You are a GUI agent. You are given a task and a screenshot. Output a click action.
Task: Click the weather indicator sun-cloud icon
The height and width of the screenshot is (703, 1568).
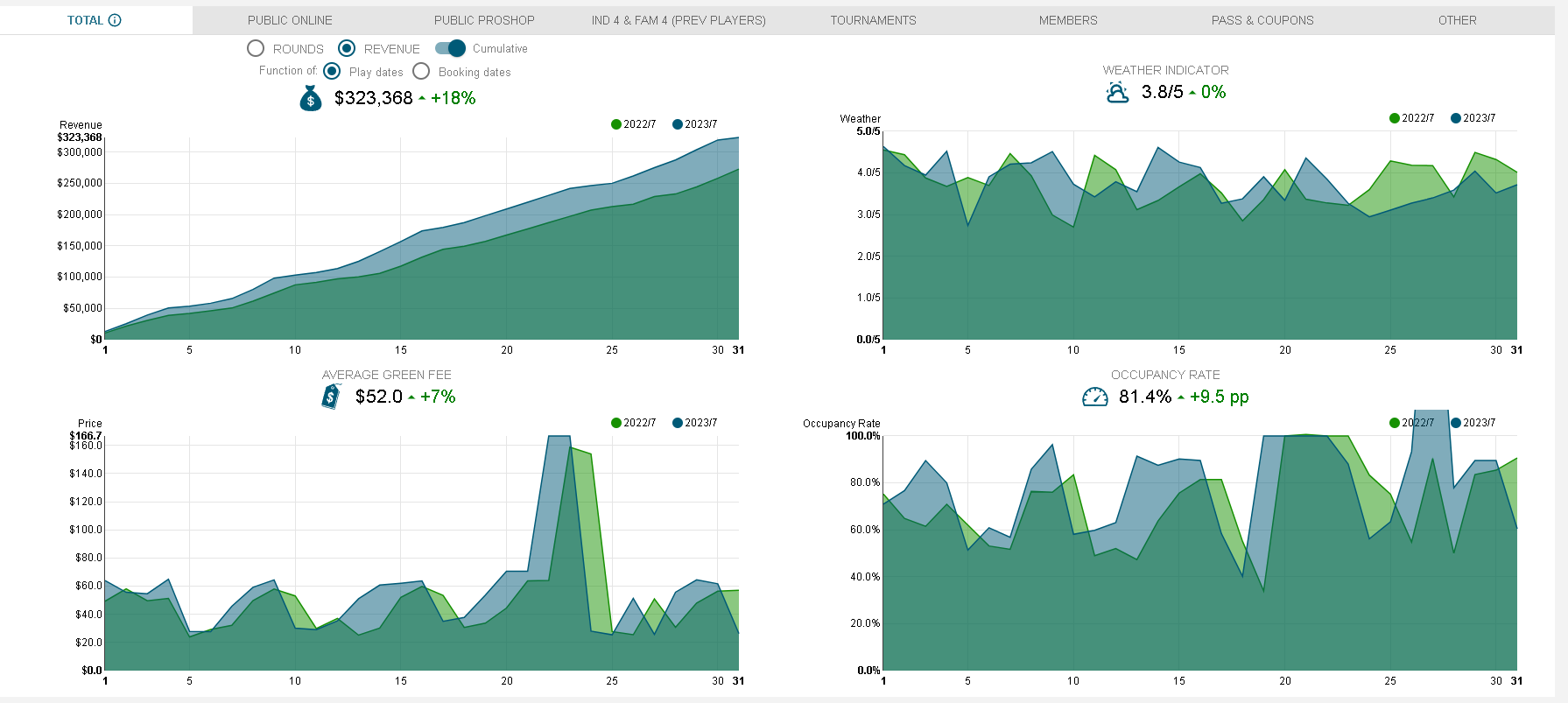1117,92
